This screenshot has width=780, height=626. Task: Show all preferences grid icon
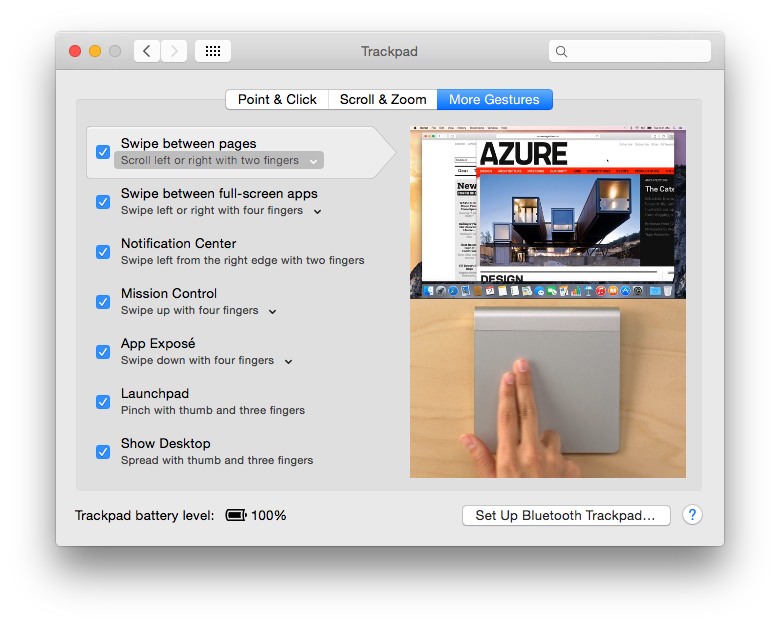coord(212,51)
